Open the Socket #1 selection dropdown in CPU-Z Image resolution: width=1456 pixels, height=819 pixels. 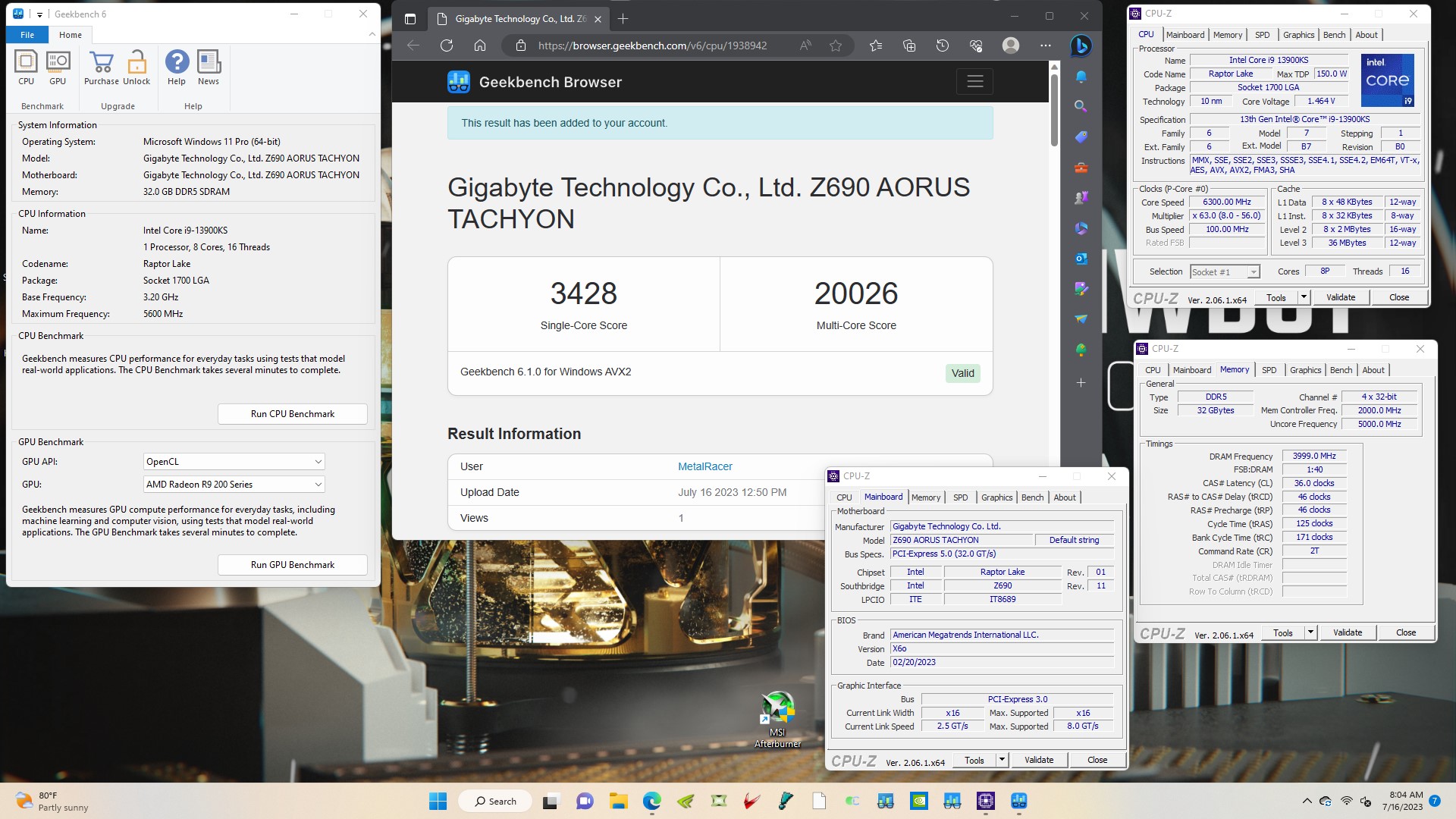[1225, 272]
